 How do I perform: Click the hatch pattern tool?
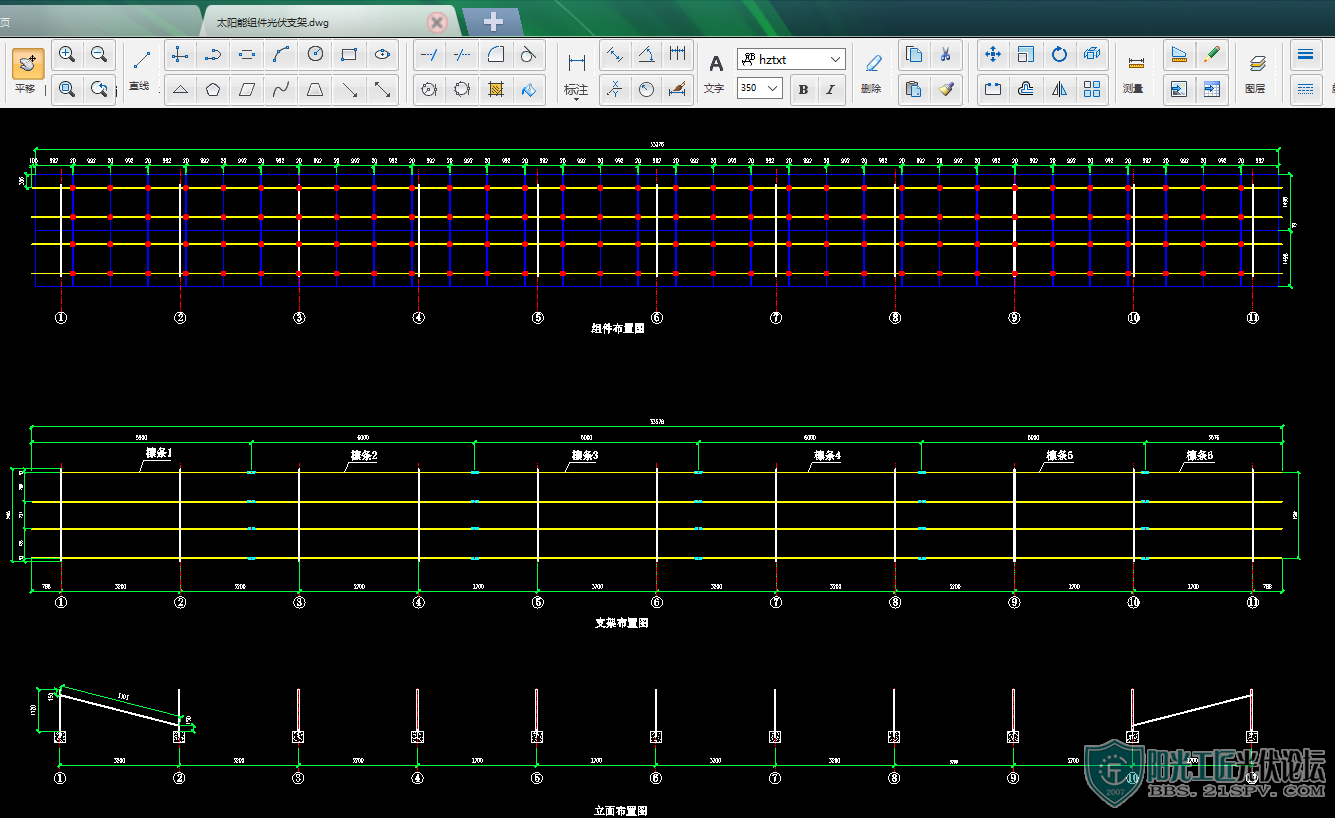tap(495, 90)
